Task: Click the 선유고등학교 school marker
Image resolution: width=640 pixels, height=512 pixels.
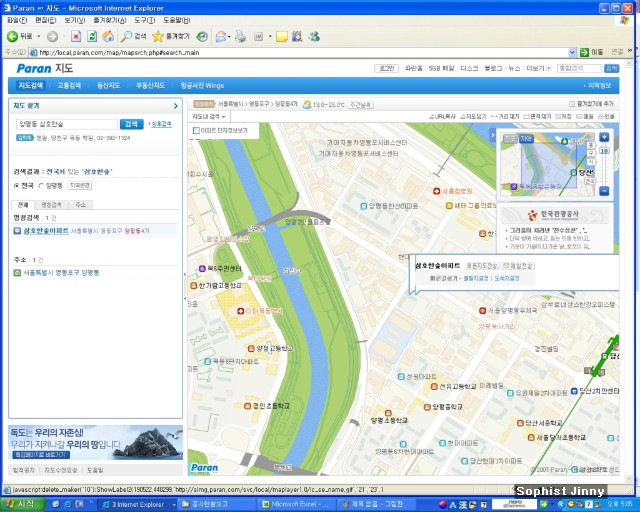Action: (434, 386)
